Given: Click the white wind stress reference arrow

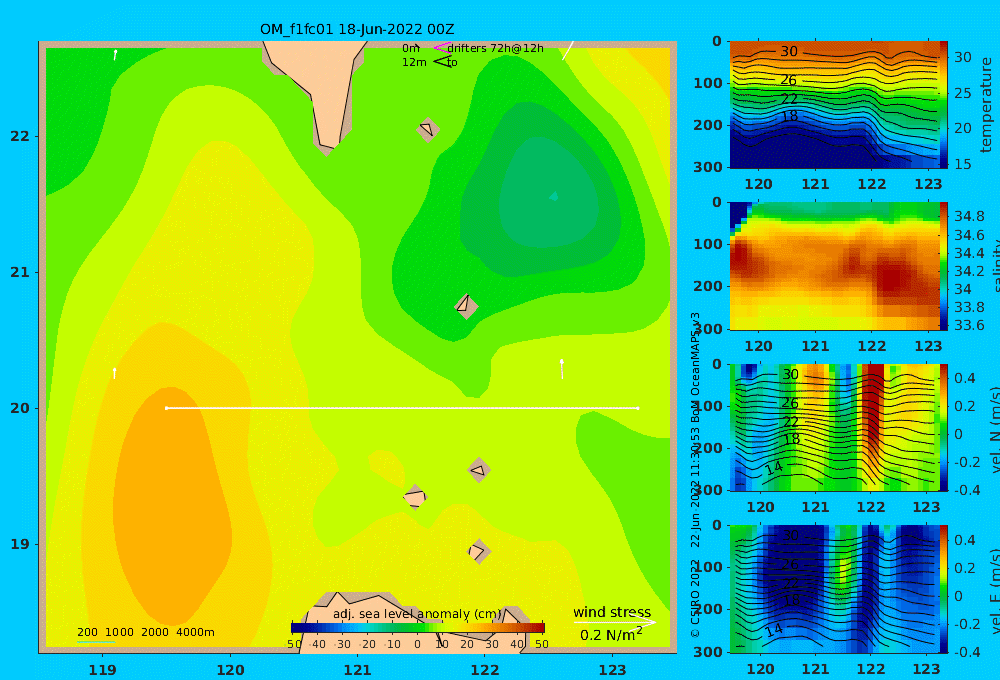Looking at the screenshot, I should click(x=614, y=622).
